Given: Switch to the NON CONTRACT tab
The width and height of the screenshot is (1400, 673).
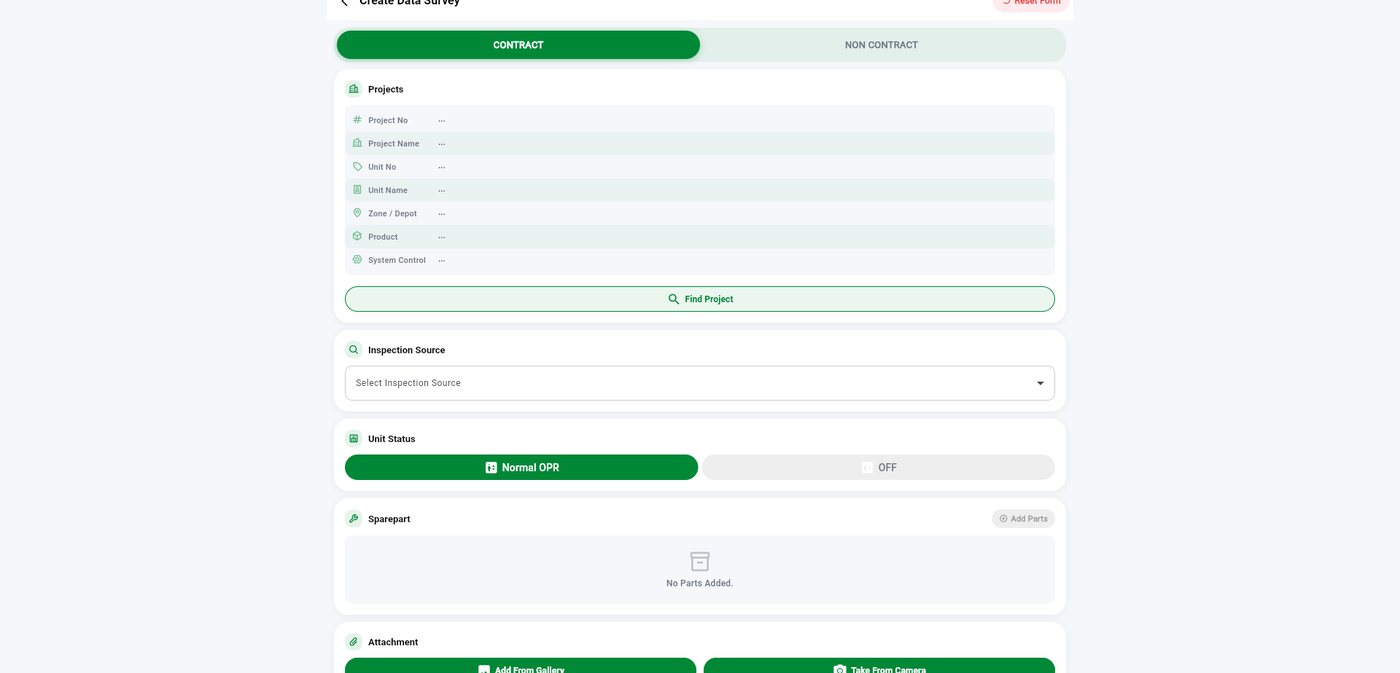Looking at the screenshot, I should pos(881,45).
